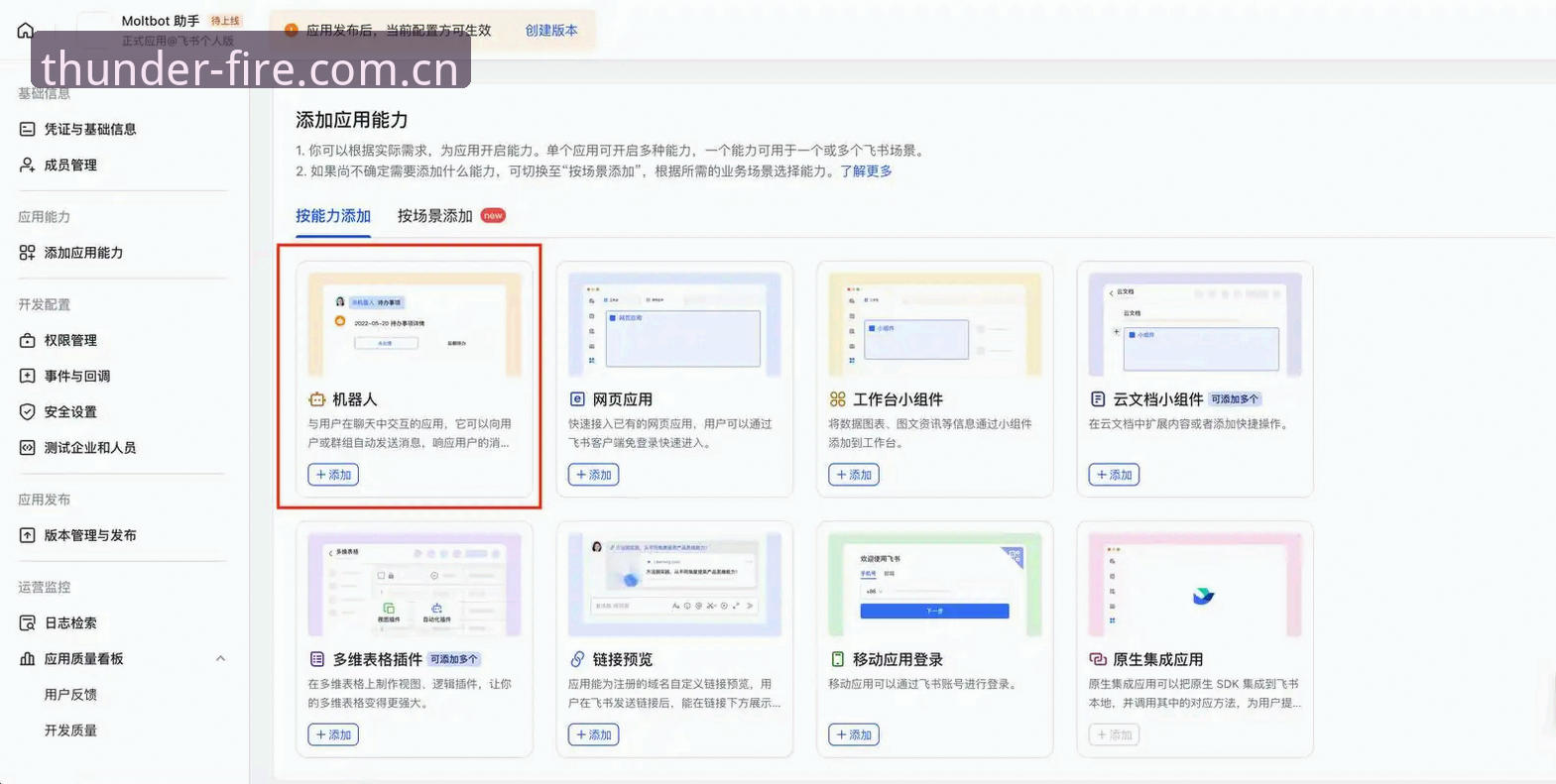
Task: Add the 网页应用 capability
Action: (x=593, y=475)
